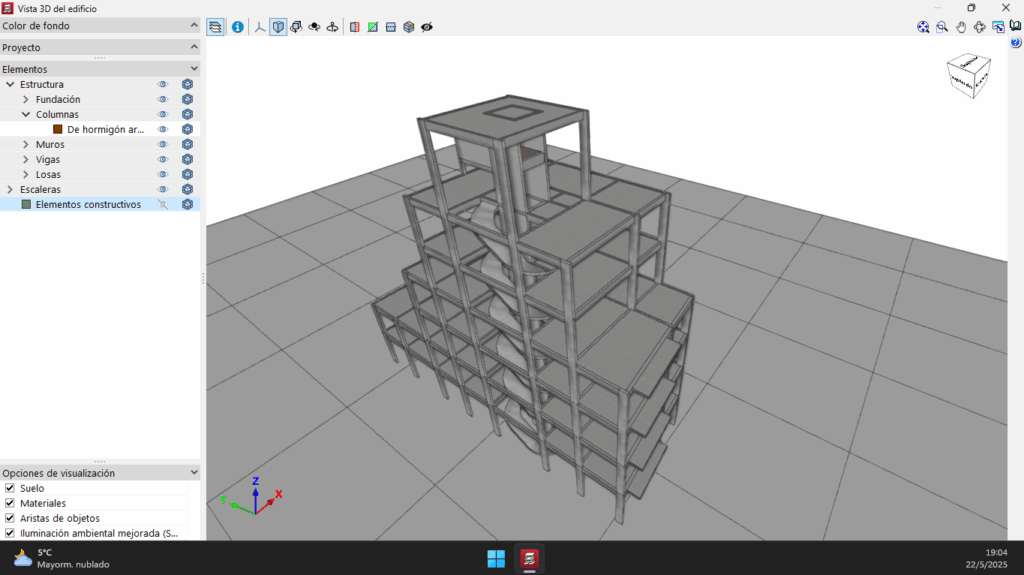Collapse the Elementos panel
Viewport: 1024px width, 575px height.
pos(194,69)
